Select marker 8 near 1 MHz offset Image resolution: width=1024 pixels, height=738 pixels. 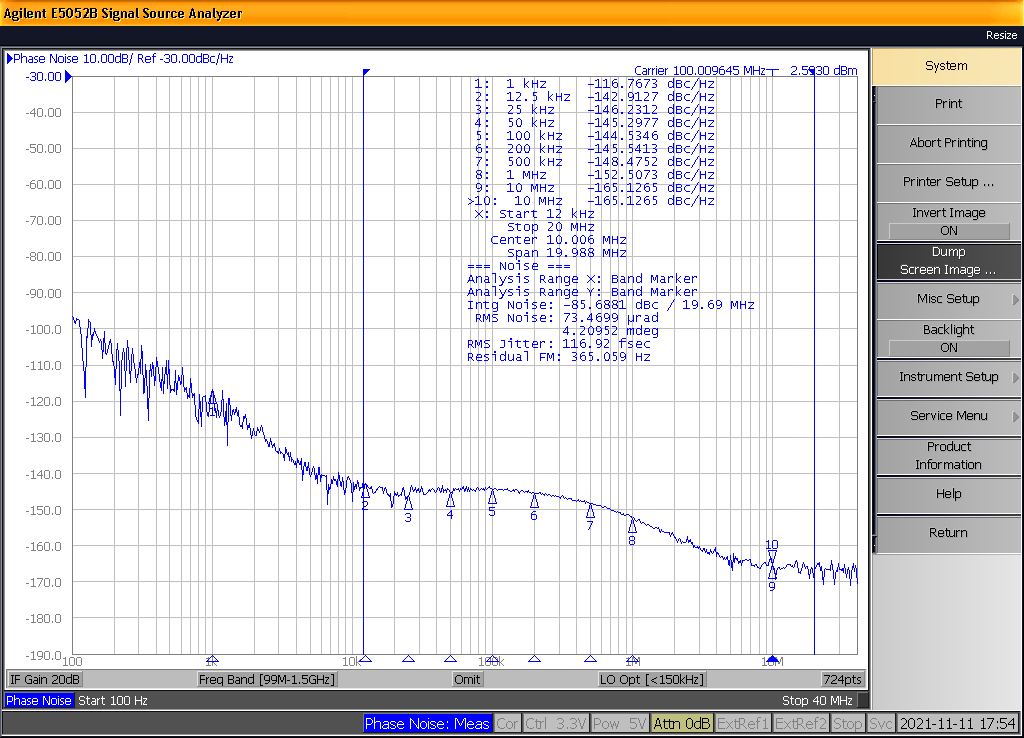pos(632,525)
